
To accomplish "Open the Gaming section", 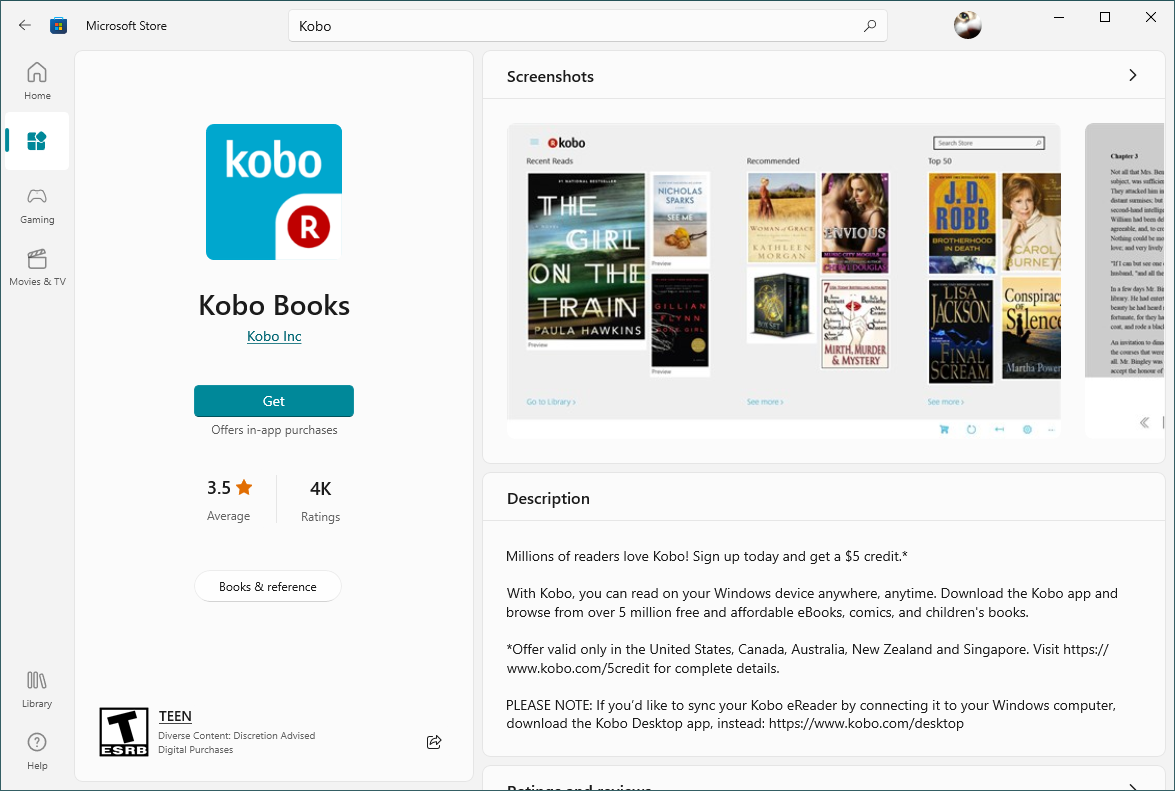I will tap(37, 205).
